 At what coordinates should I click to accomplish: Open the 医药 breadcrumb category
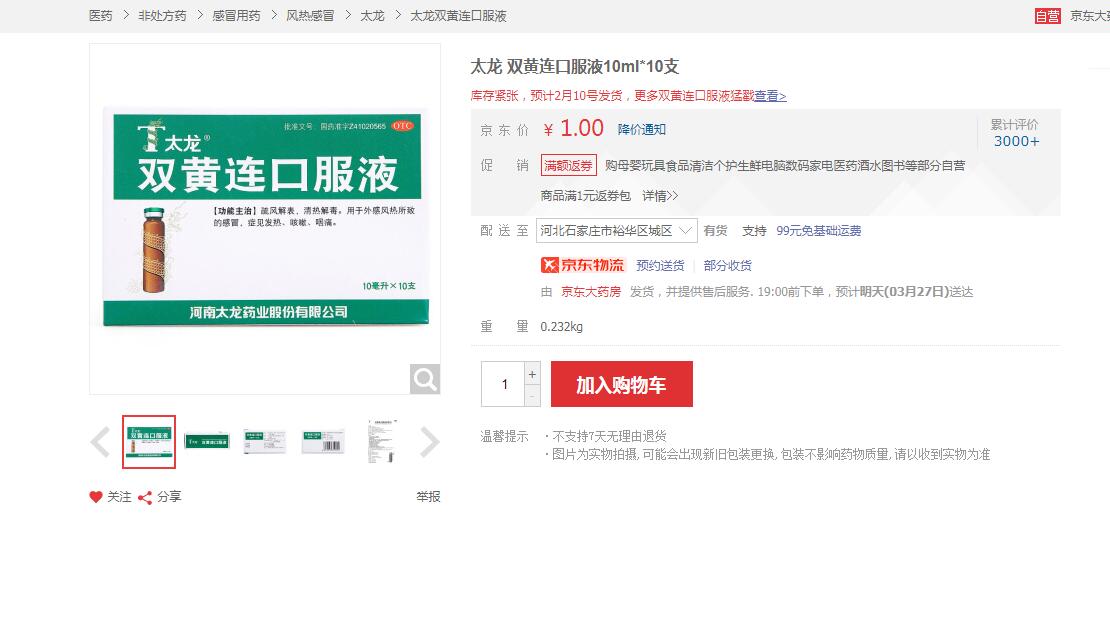(x=101, y=16)
